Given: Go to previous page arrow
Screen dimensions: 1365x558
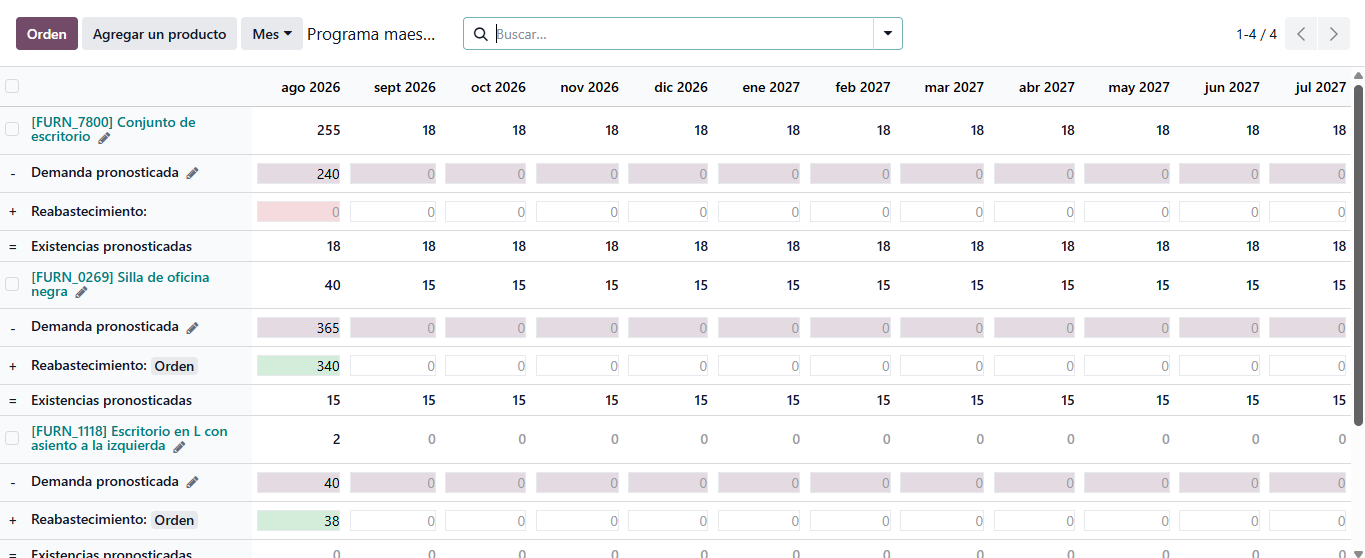Looking at the screenshot, I should (1301, 34).
